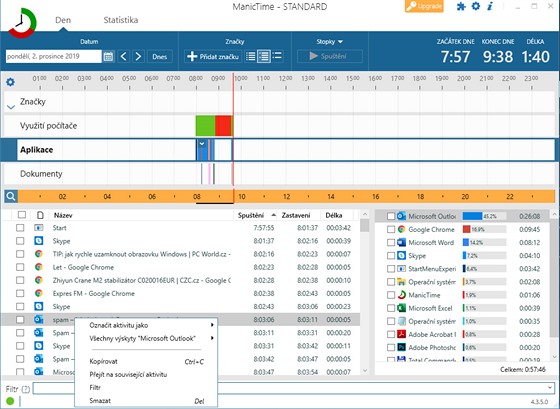Click Microsoft Word icon in summary list

tap(401, 243)
